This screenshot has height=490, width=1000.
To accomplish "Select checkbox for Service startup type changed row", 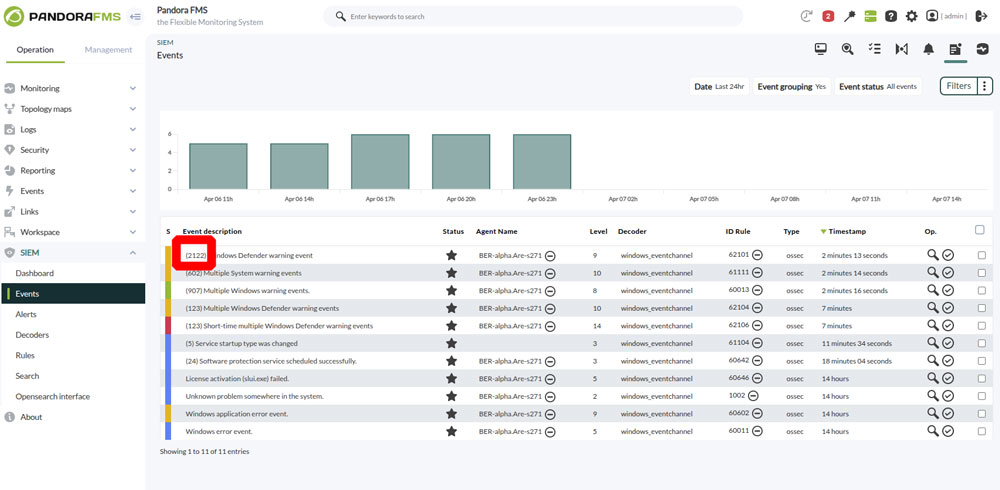I will pos(982,343).
